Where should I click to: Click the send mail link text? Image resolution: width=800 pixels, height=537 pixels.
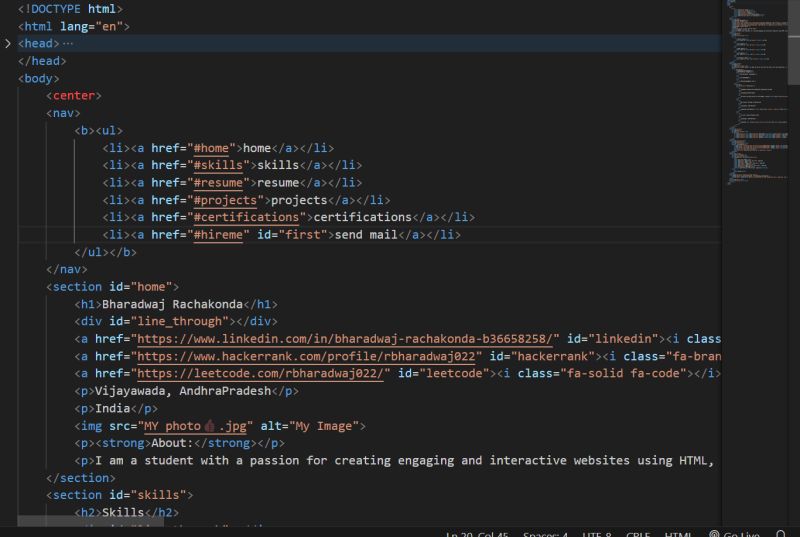tap(366, 235)
